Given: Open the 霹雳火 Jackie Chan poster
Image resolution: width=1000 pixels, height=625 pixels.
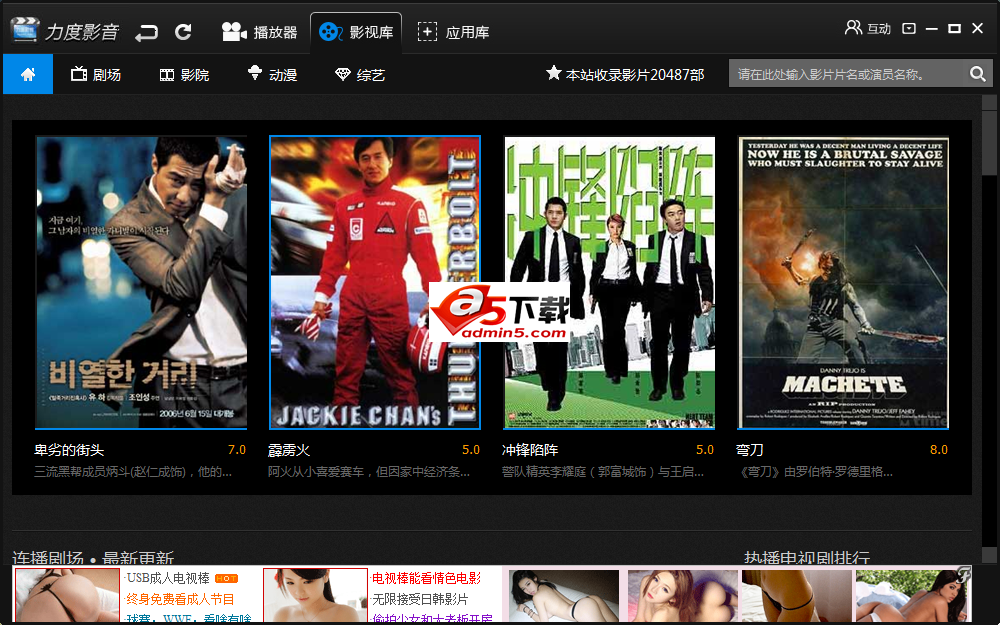Looking at the screenshot, I should (x=374, y=282).
